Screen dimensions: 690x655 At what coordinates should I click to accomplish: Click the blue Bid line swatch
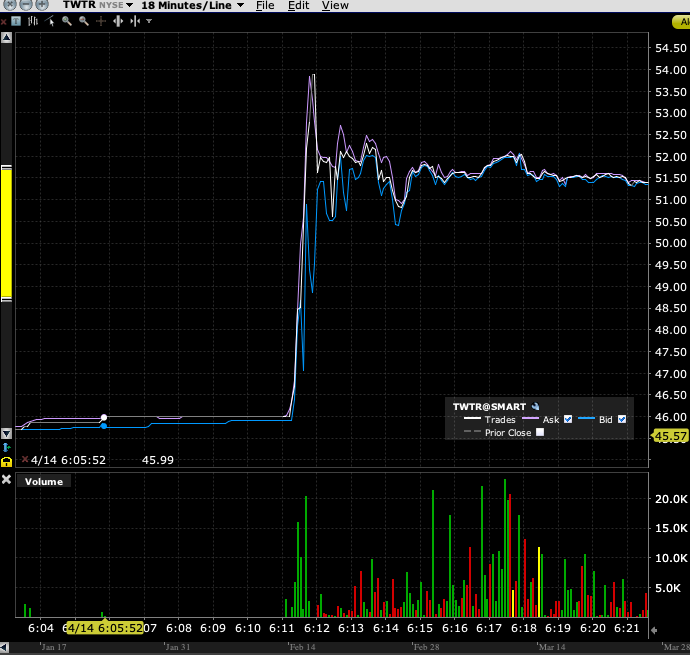point(586,419)
